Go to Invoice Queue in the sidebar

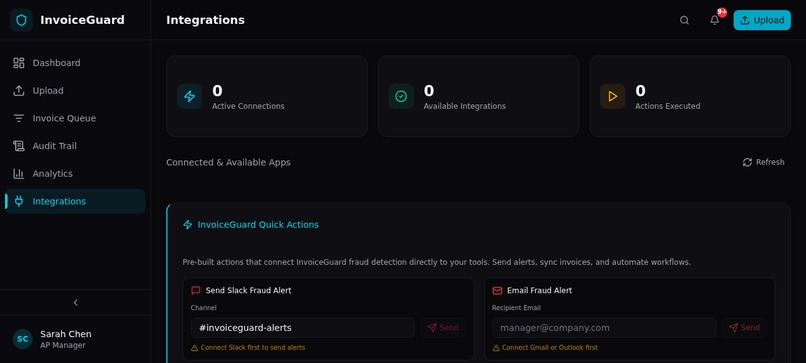[x=75, y=118]
